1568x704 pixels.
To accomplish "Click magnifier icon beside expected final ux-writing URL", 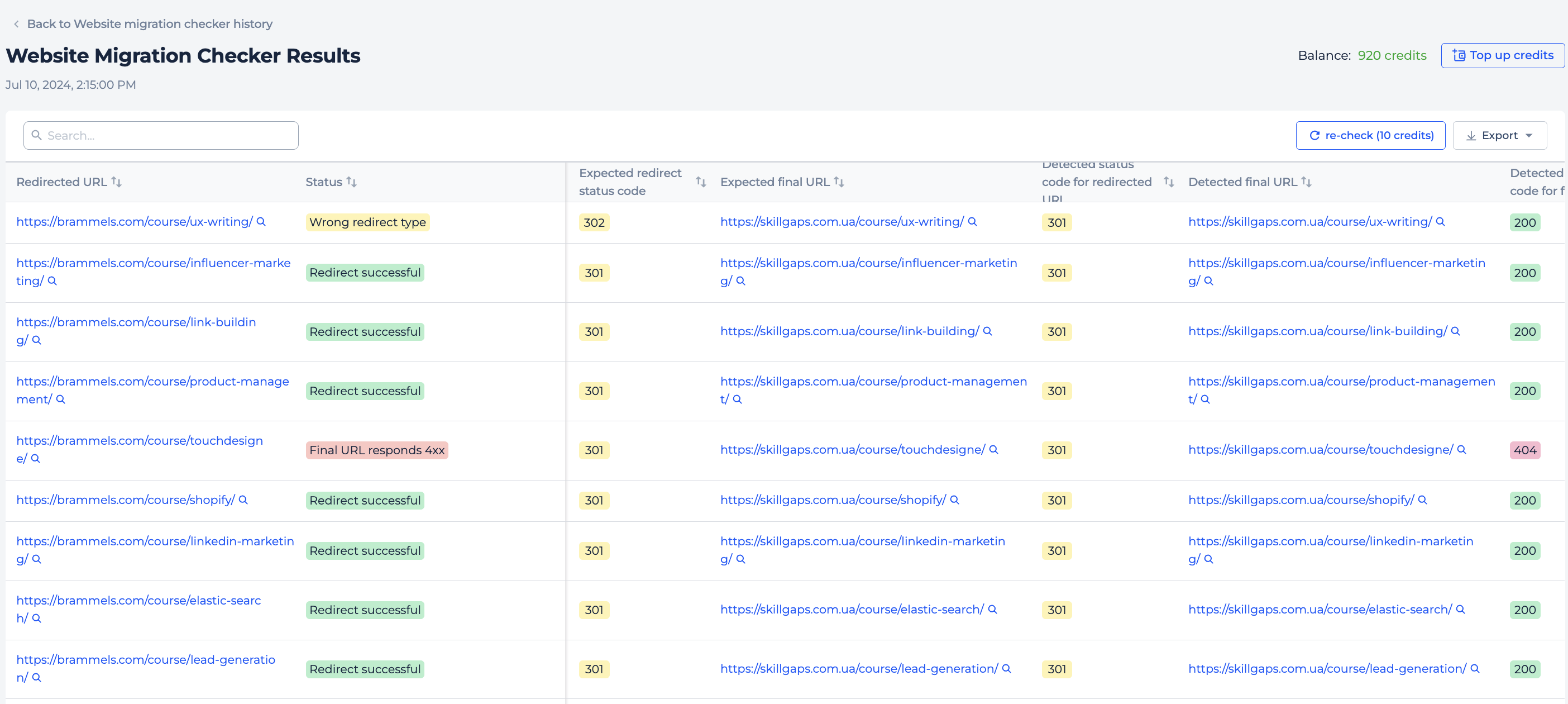I will (x=973, y=222).
